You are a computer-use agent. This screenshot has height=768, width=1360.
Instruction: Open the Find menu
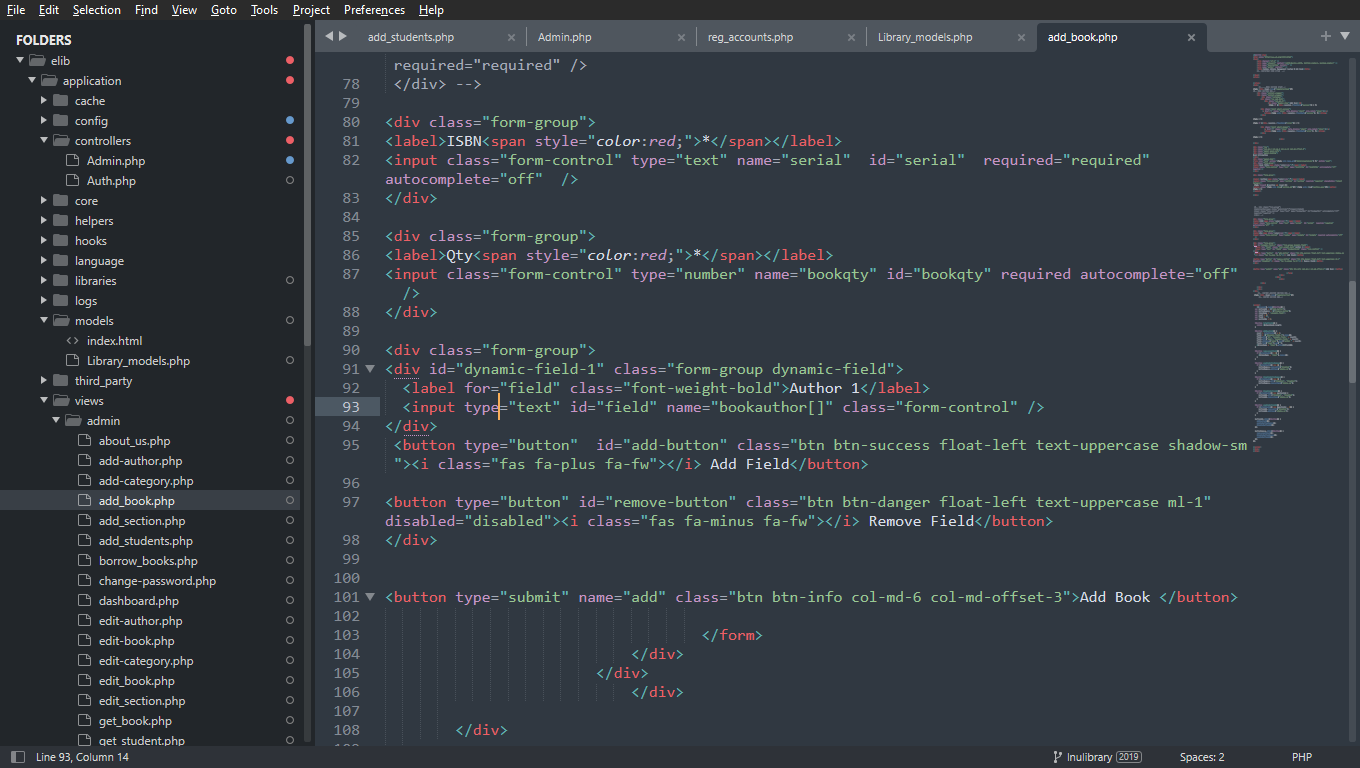pos(146,10)
